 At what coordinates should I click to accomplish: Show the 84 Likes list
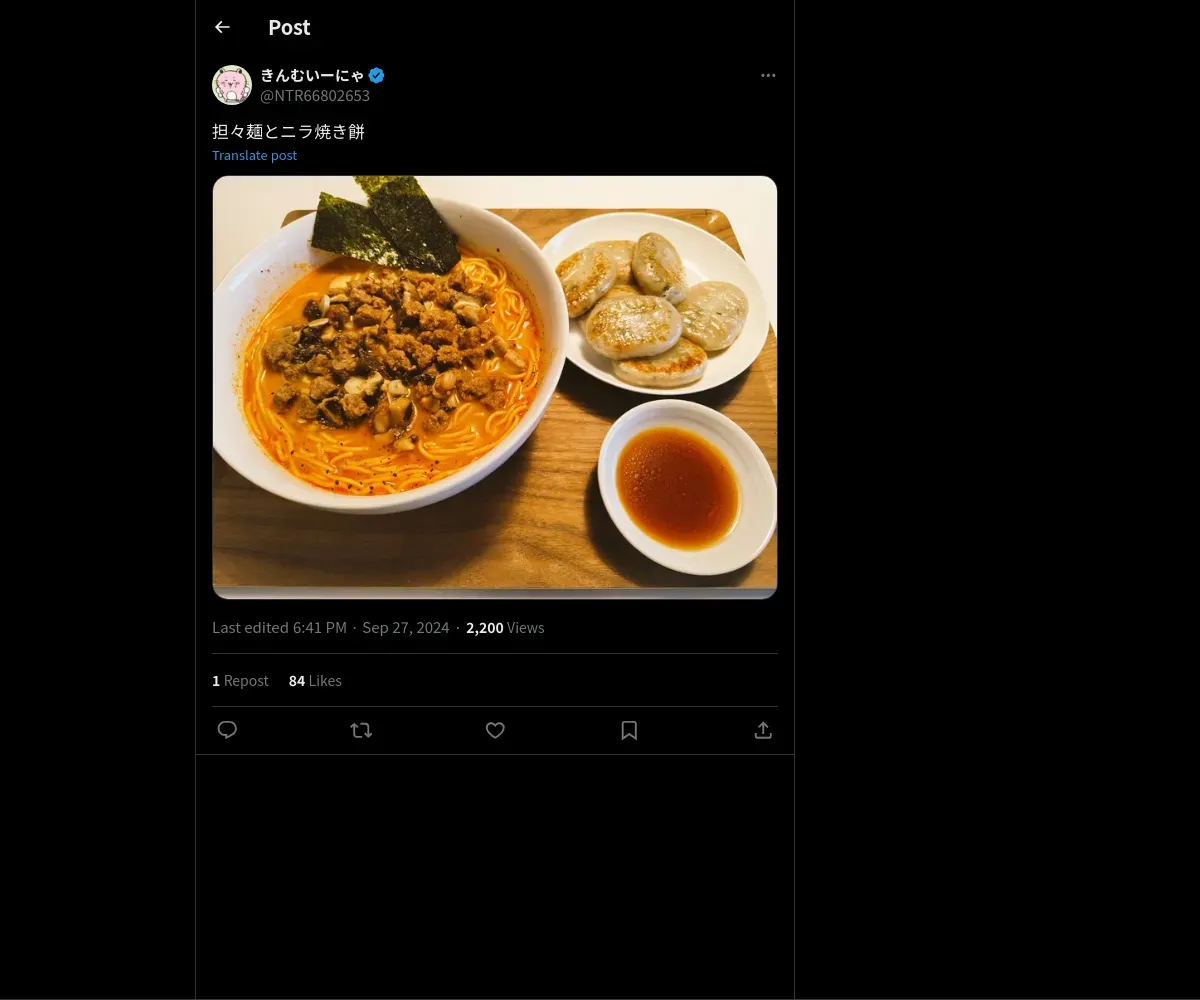coord(315,681)
